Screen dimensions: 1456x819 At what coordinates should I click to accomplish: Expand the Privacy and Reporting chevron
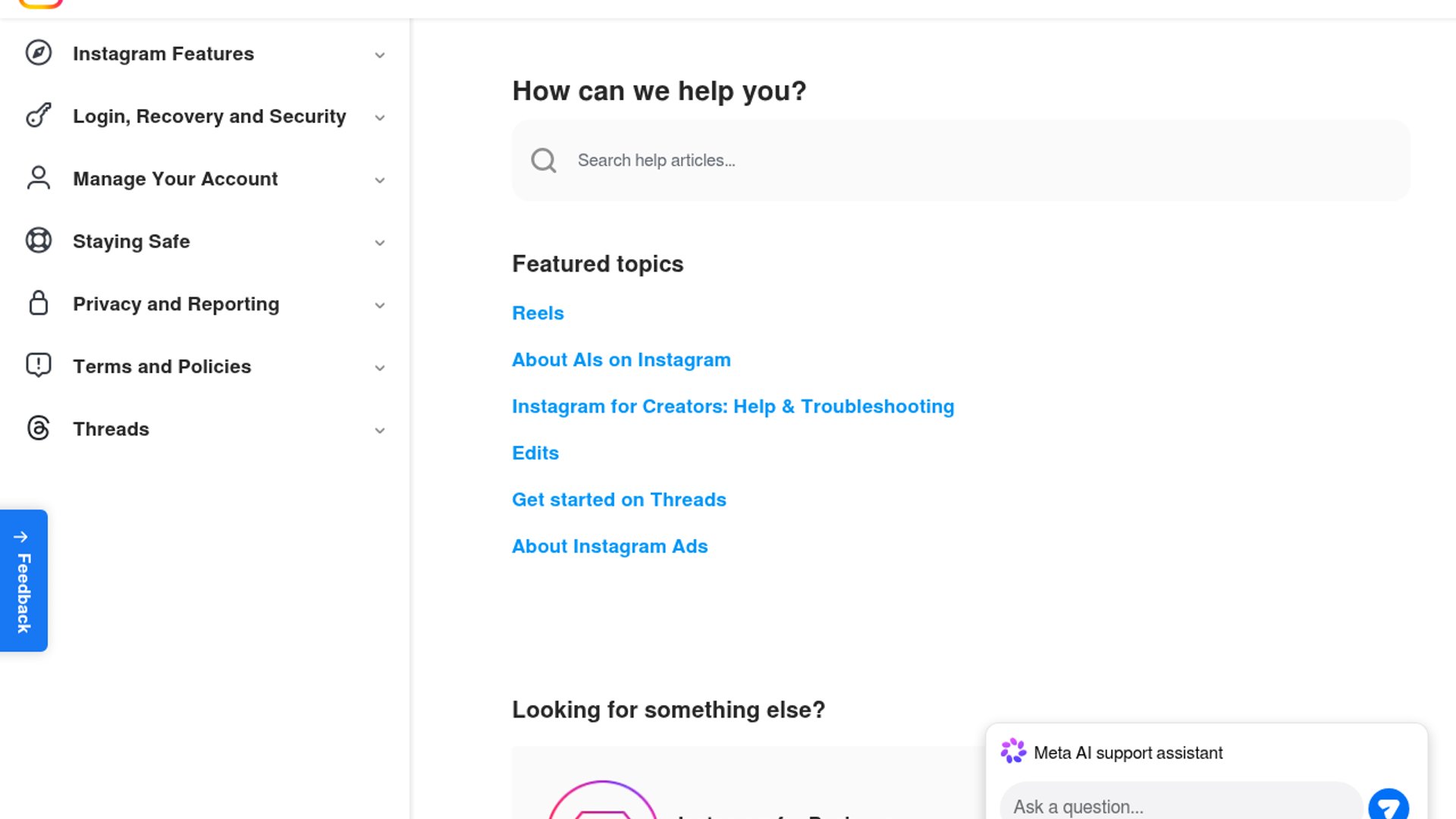click(380, 306)
